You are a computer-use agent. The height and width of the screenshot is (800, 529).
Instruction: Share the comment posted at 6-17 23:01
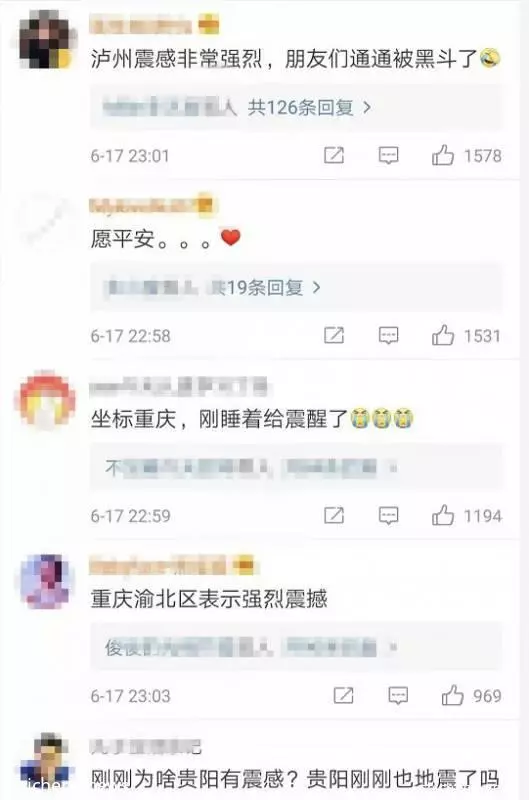pos(334,155)
